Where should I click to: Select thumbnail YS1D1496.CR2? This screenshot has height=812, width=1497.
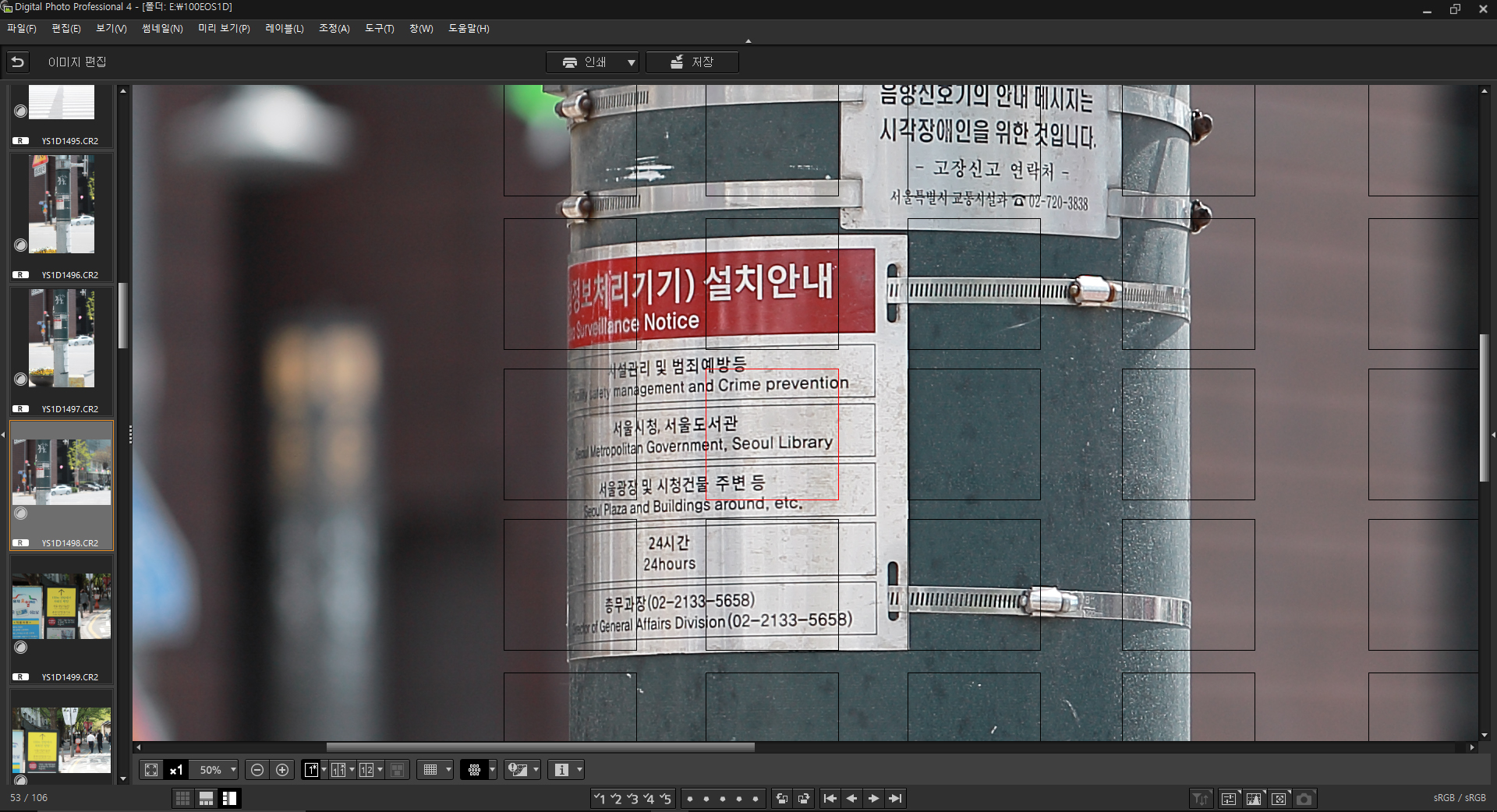point(62,216)
